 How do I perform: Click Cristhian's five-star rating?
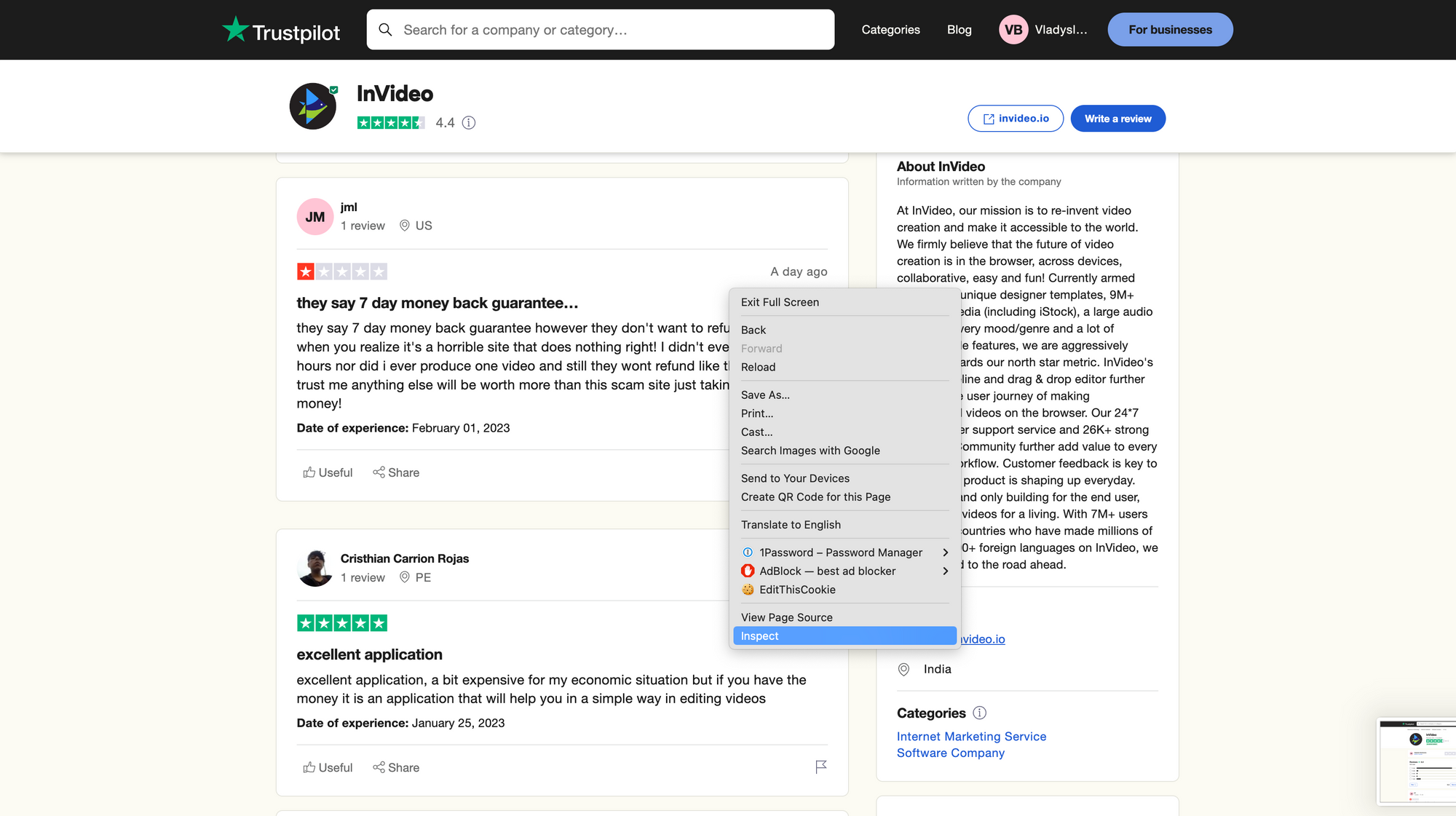[x=342, y=623]
